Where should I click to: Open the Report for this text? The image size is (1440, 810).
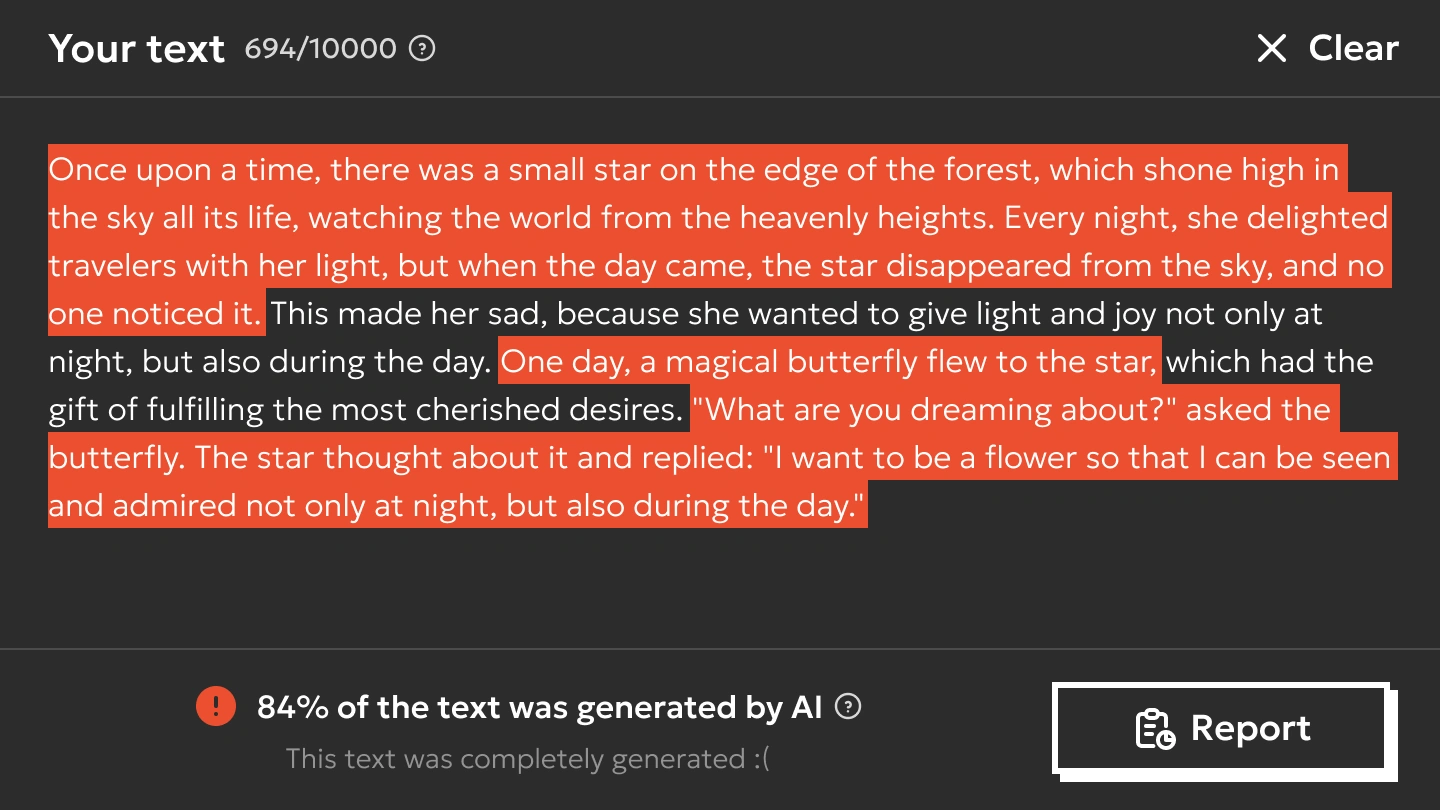tap(1220, 729)
